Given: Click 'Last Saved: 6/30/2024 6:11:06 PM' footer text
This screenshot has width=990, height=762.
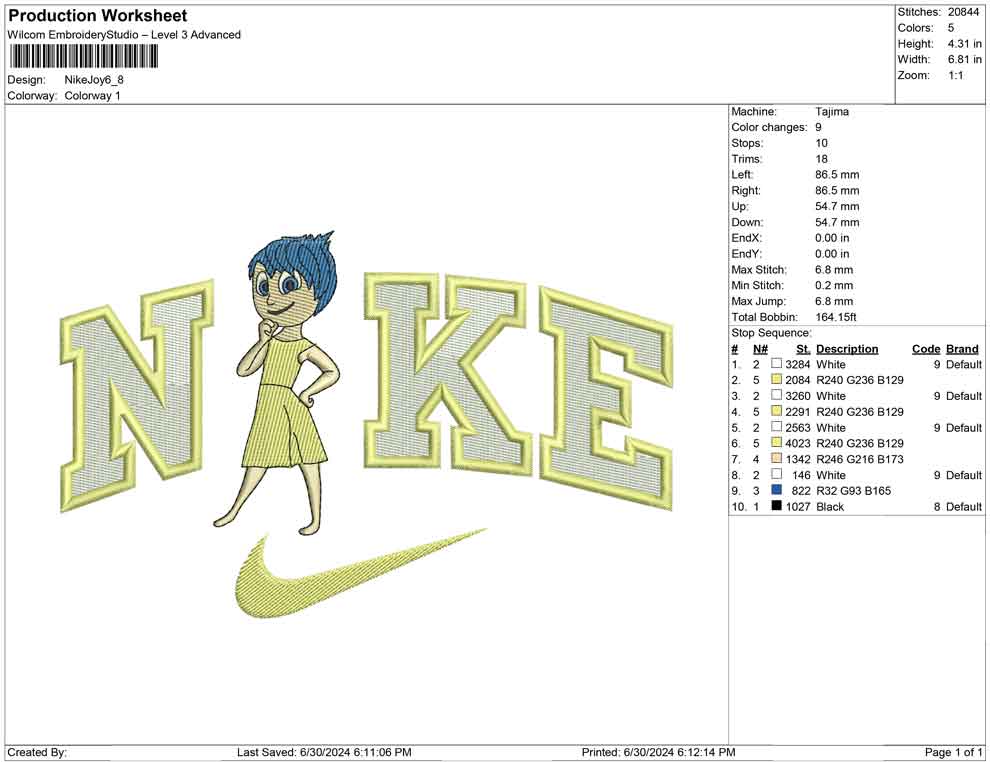Looking at the screenshot, I should coord(324,752).
